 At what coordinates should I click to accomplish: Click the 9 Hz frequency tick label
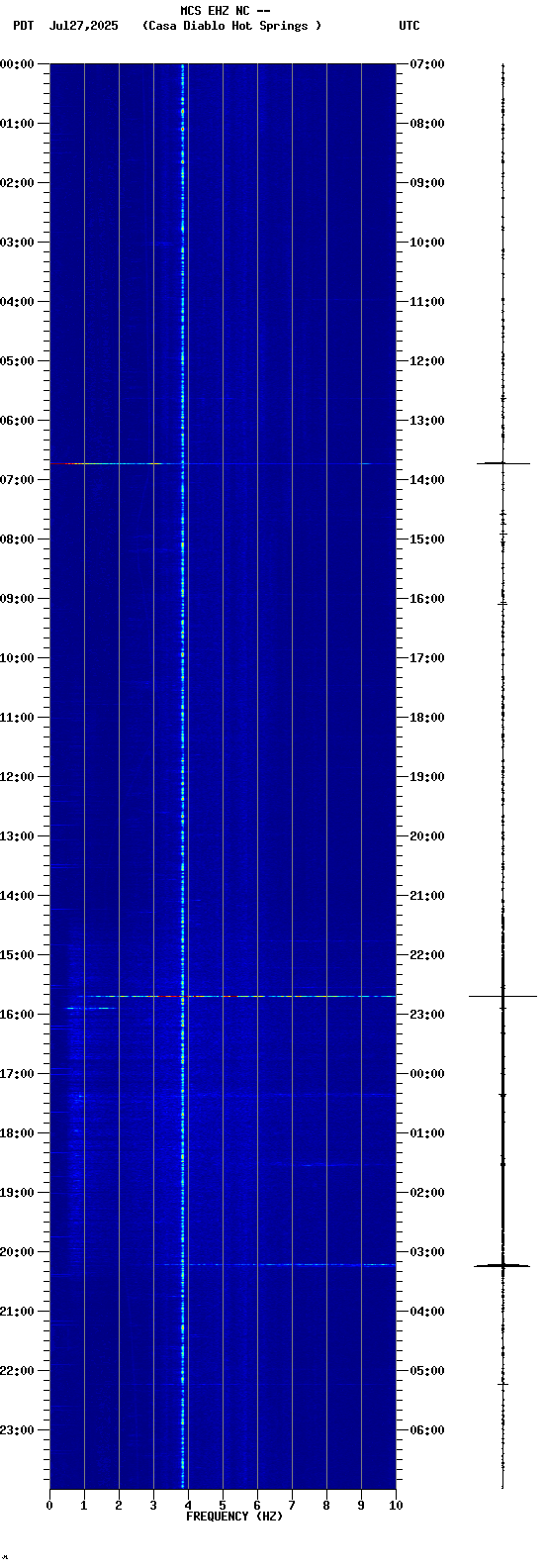tap(361, 1506)
